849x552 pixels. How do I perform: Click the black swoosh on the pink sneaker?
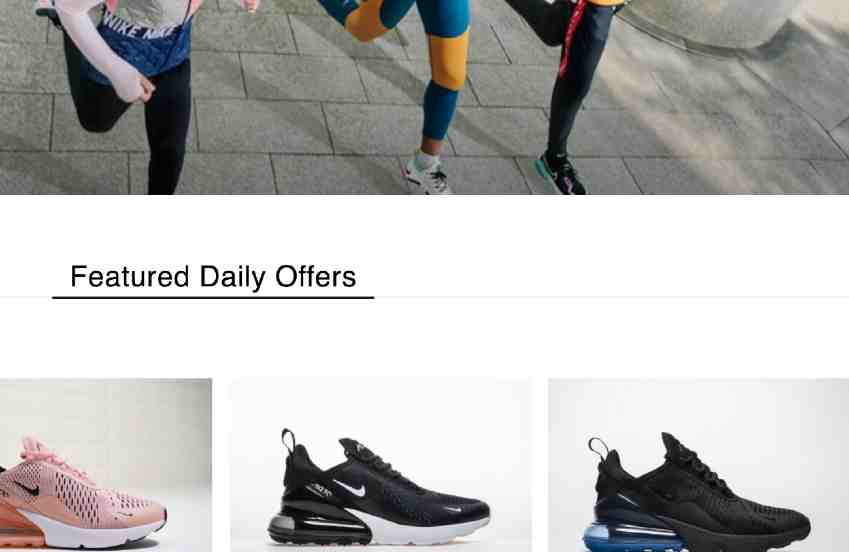pyautogui.click(x=27, y=488)
